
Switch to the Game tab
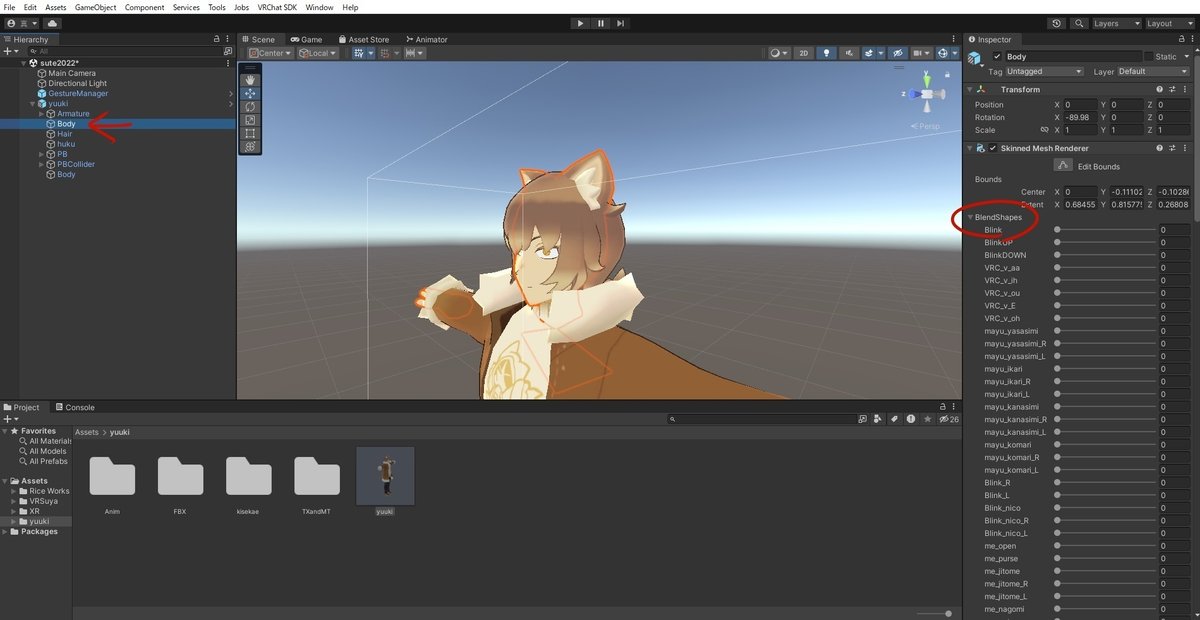[306, 39]
